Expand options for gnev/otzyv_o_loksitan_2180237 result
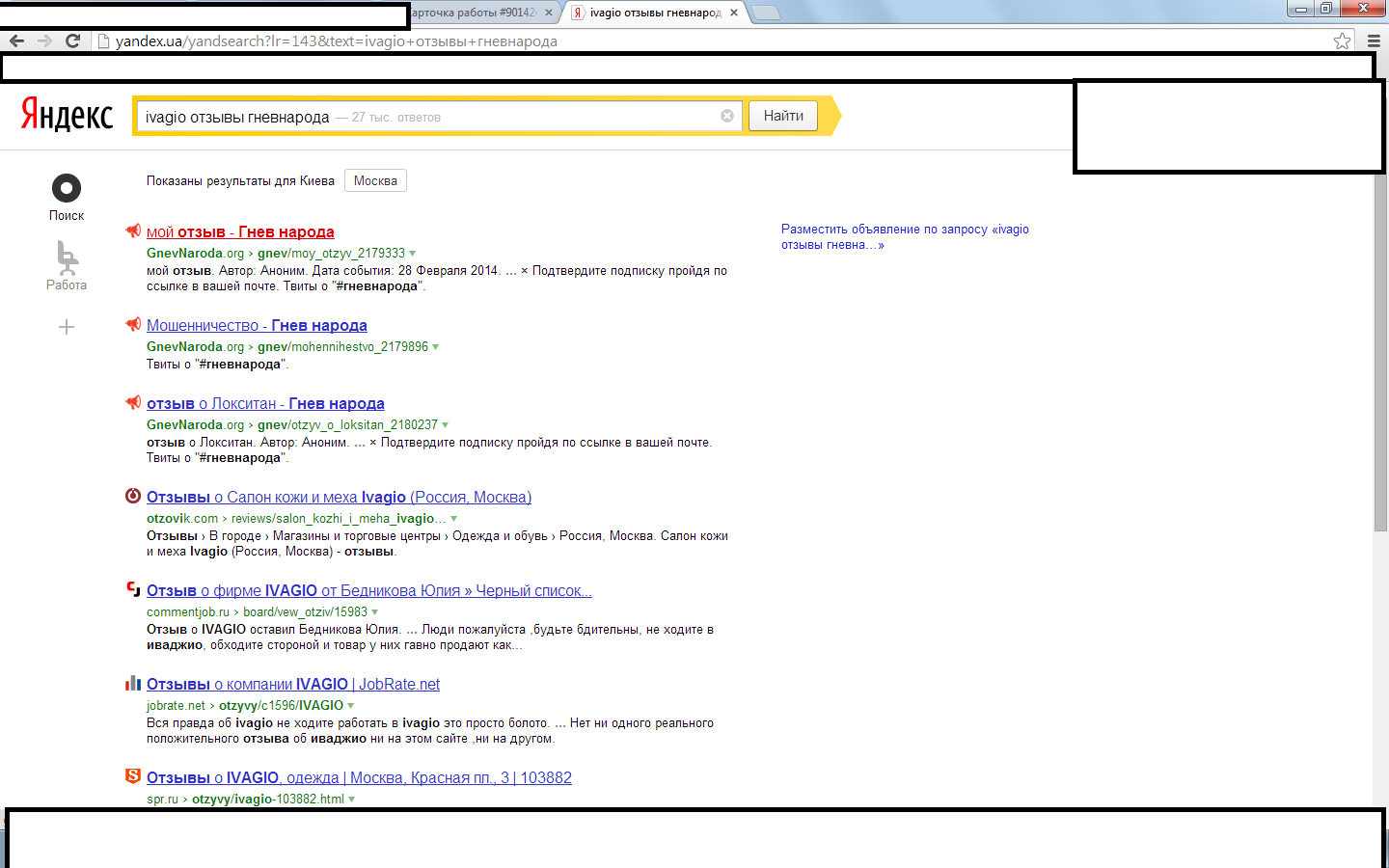The image size is (1389, 868). [446, 425]
